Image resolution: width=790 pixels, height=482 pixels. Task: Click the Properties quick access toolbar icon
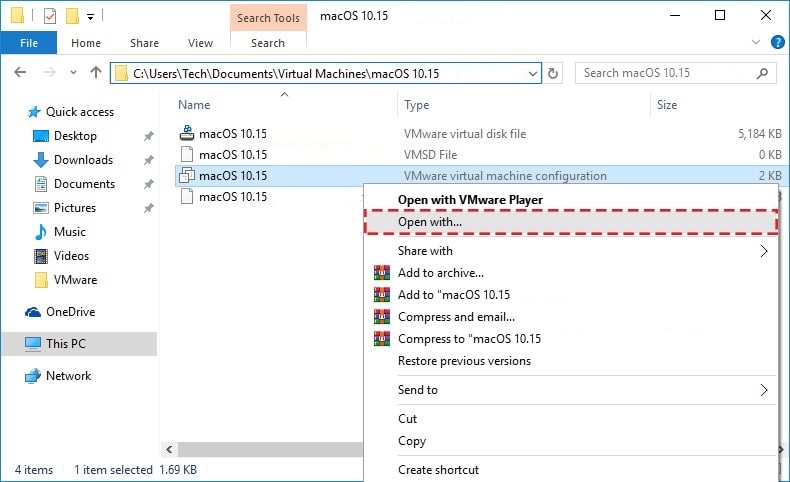pyautogui.click(x=49, y=16)
